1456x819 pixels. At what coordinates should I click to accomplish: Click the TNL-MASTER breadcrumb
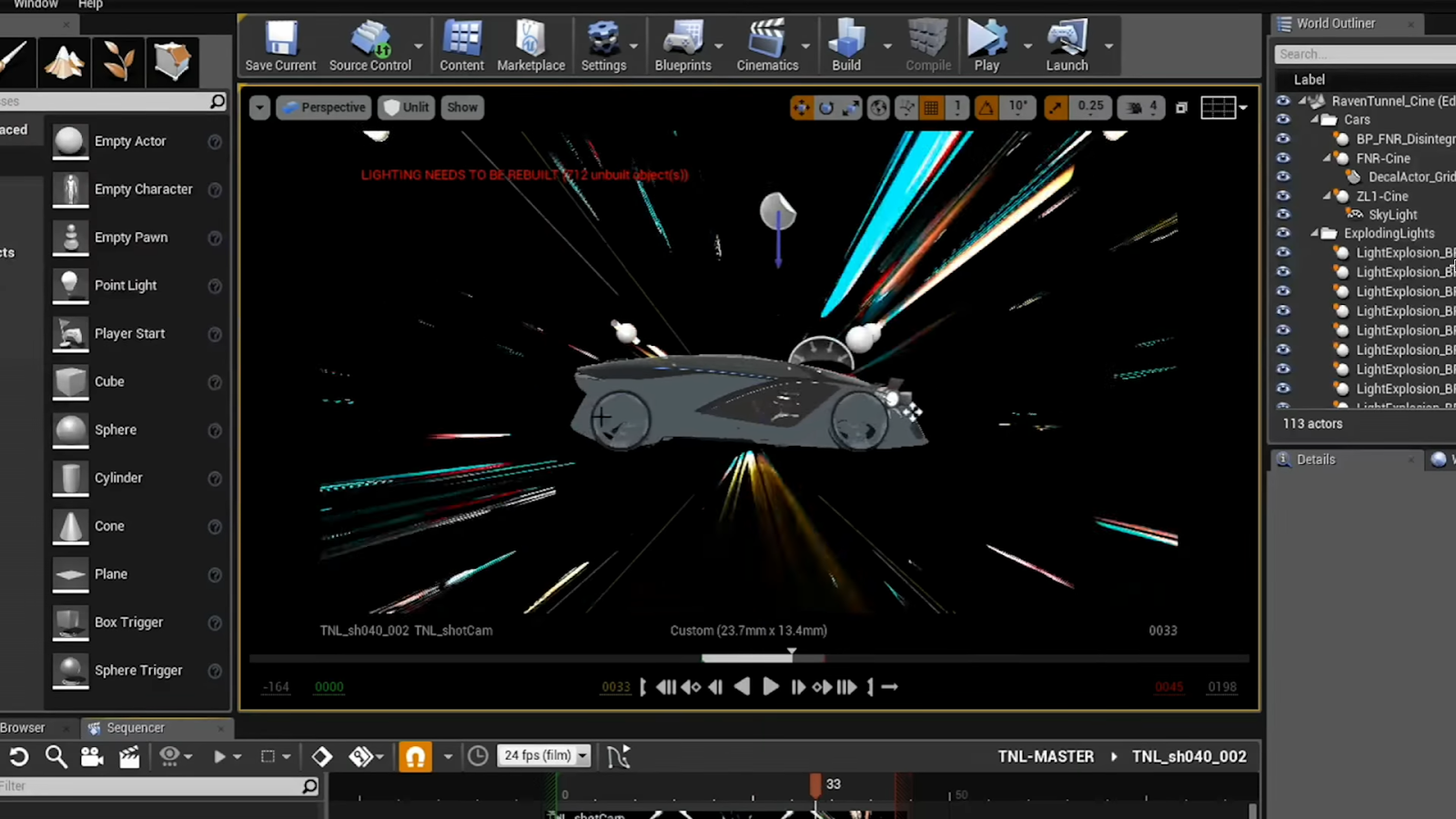1046,756
